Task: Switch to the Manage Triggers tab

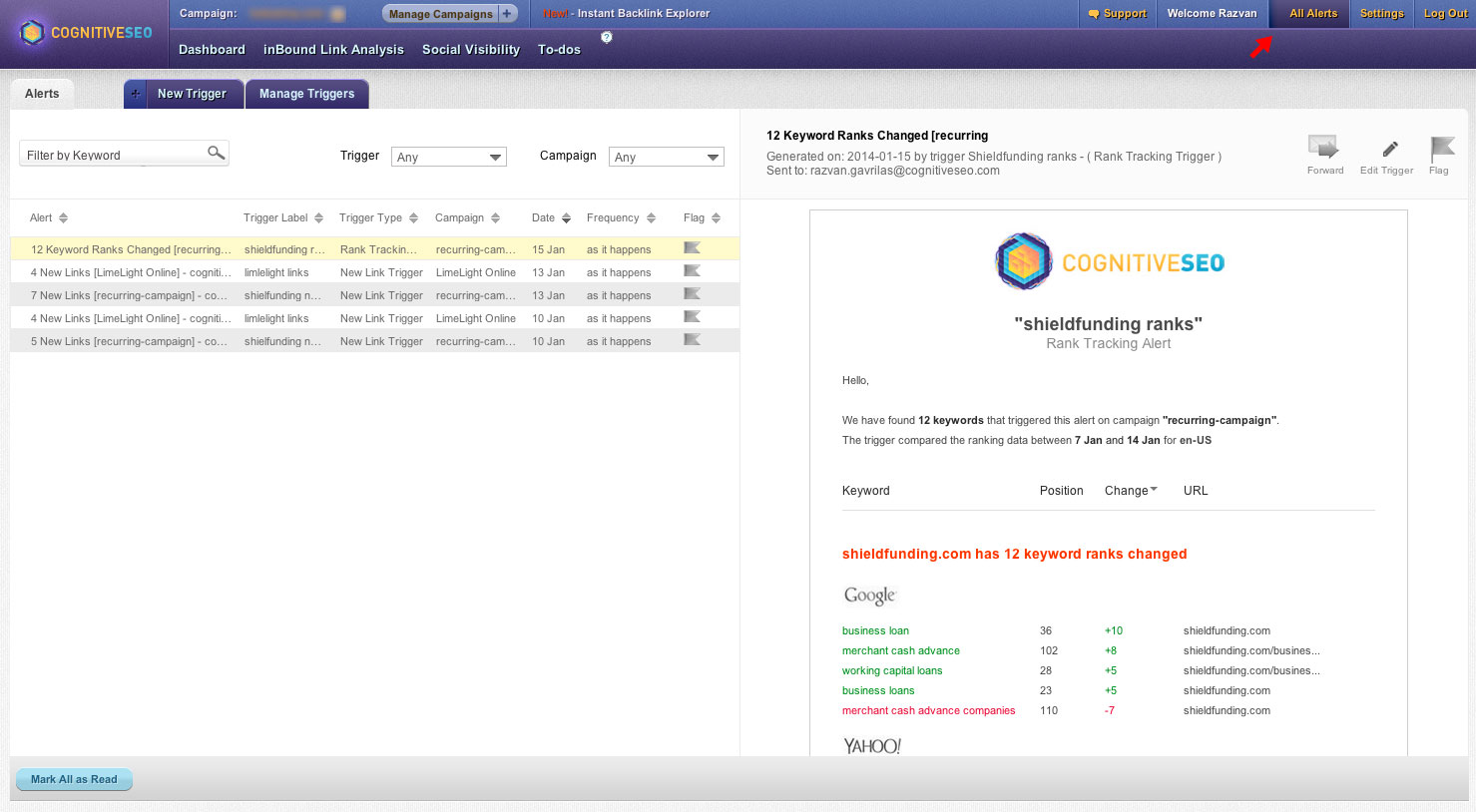Action: tap(306, 94)
